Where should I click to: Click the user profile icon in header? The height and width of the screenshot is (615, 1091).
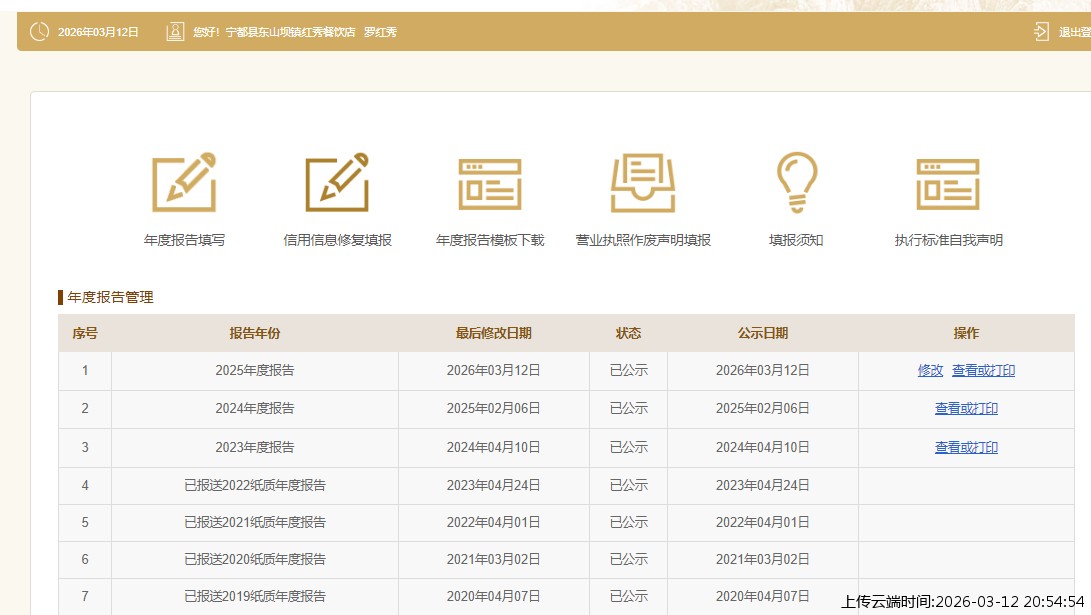pos(175,32)
